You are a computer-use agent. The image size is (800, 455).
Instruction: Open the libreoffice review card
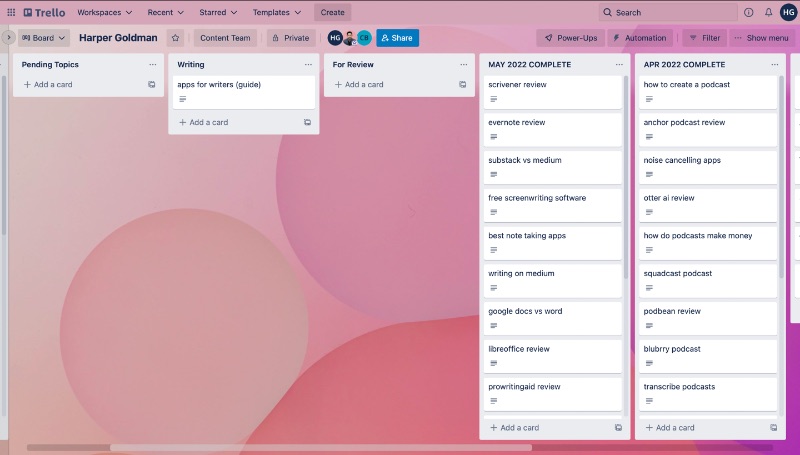pos(553,357)
